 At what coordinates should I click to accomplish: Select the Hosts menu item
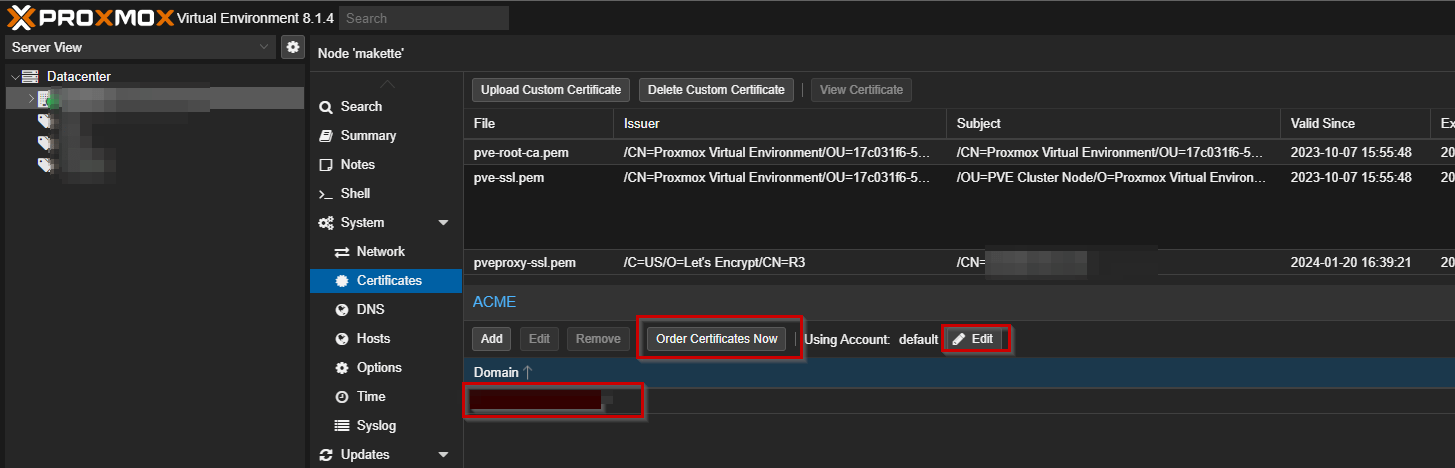386,338
